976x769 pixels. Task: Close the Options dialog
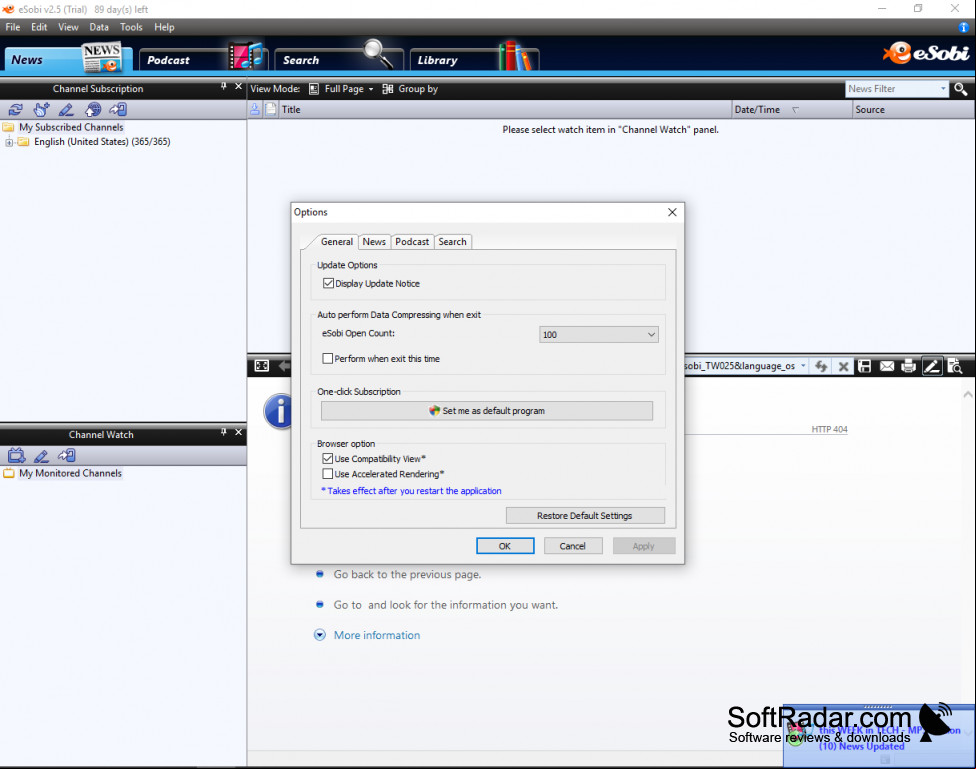(x=672, y=212)
